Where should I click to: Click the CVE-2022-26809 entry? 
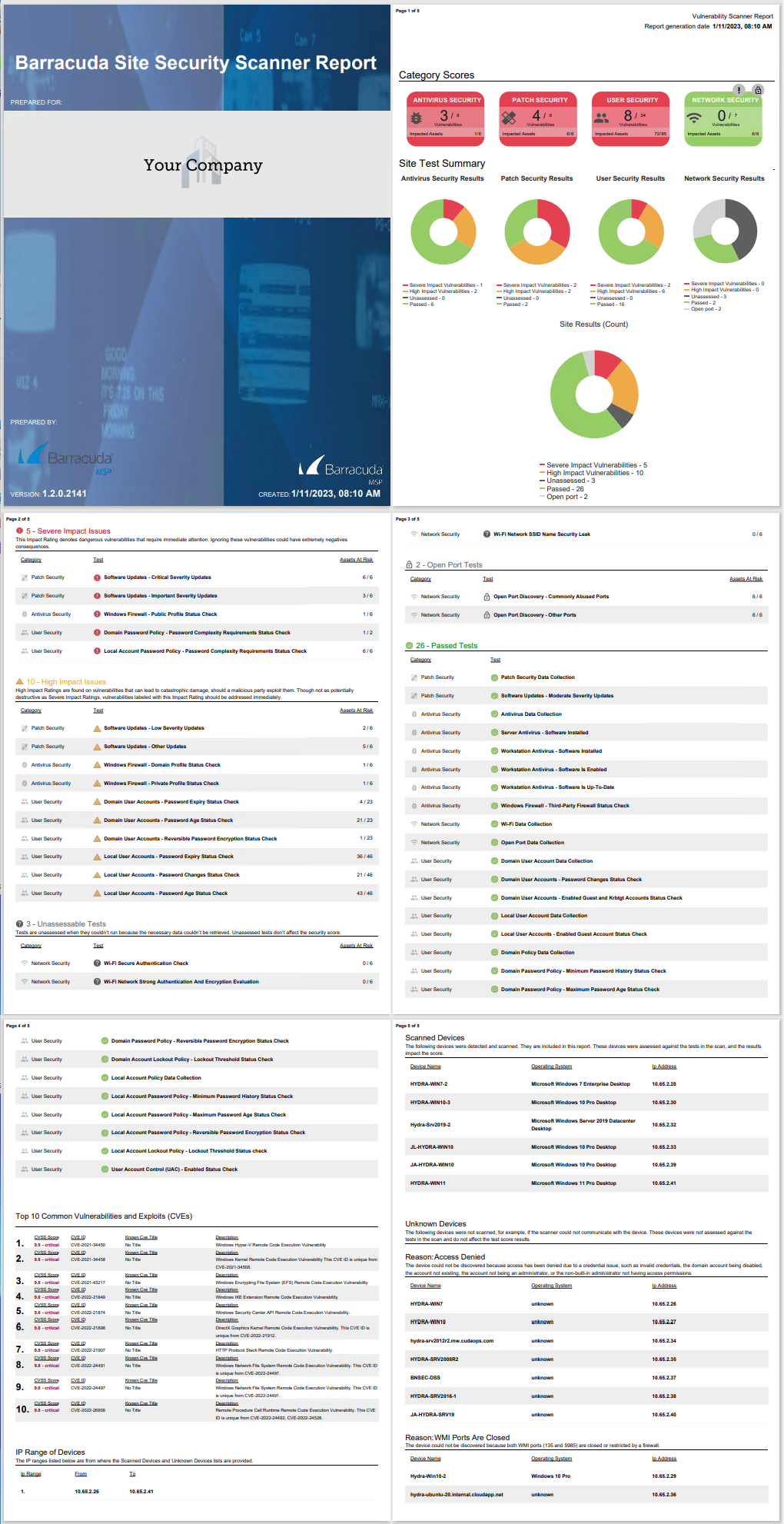pyautogui.click(x=88, y=1410)
